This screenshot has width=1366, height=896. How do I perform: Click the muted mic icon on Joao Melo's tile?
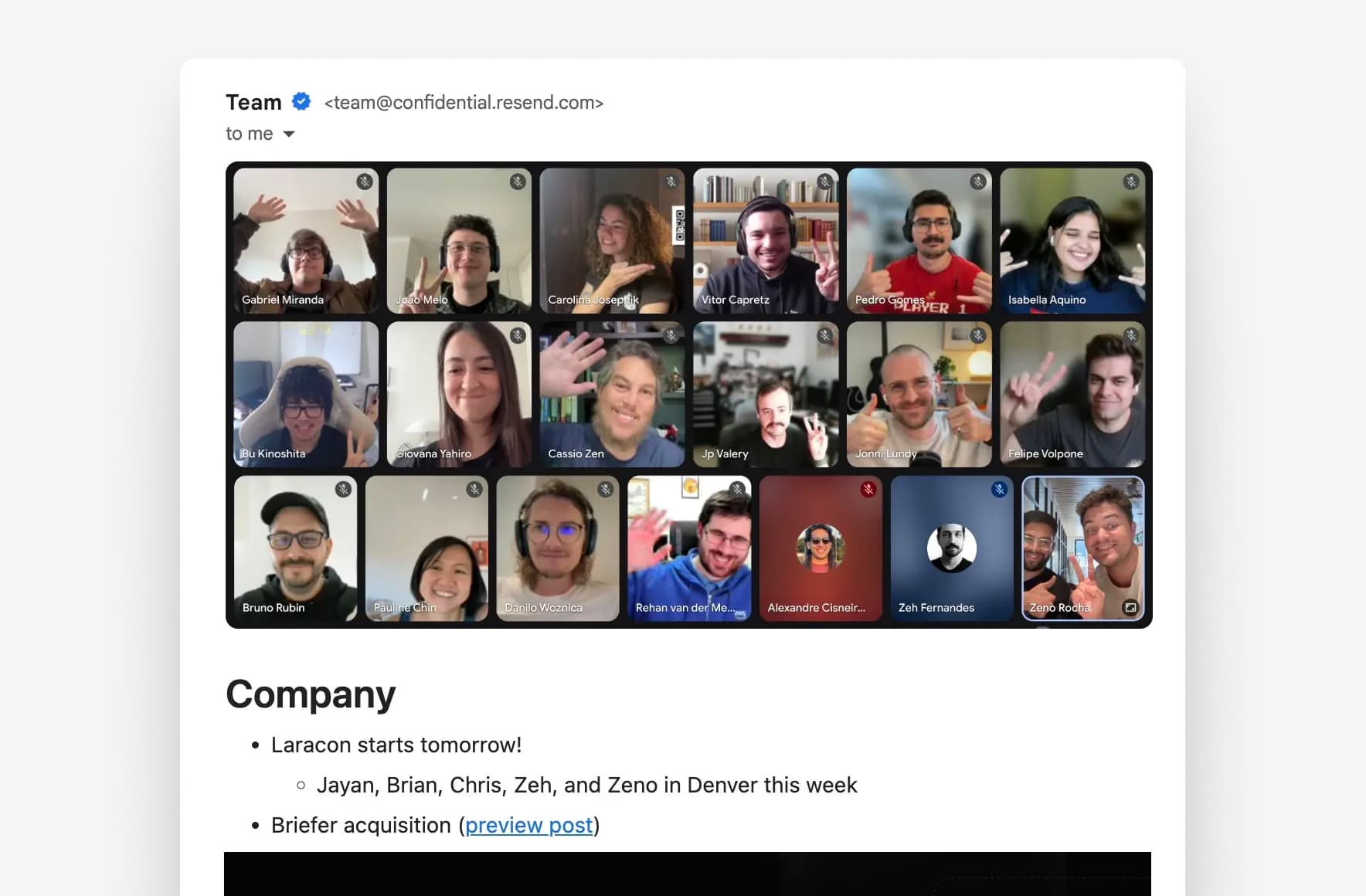coord(518,182)
